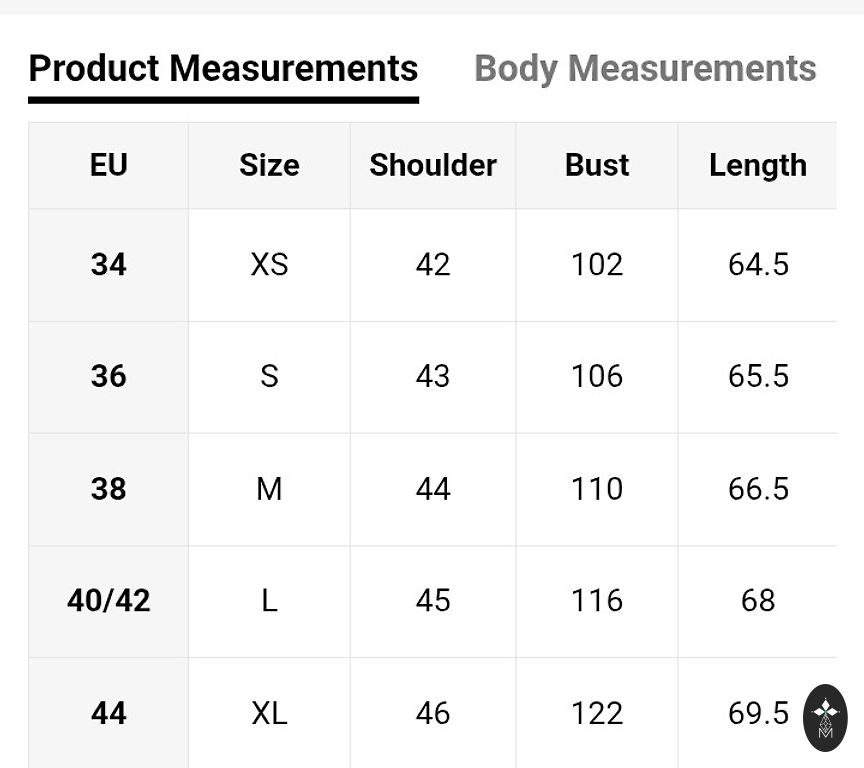This screenshot has width=864, height=768.
Task: Select the EU 44 row label
Action: 109,713
